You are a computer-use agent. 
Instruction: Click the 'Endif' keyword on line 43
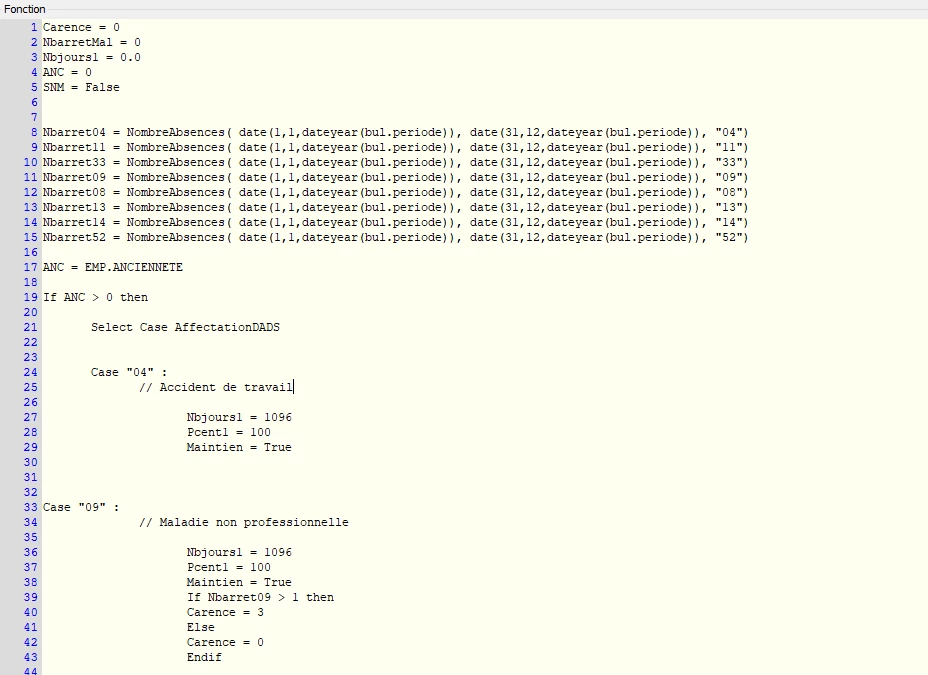pyautogui.click(x=204, y=657)
